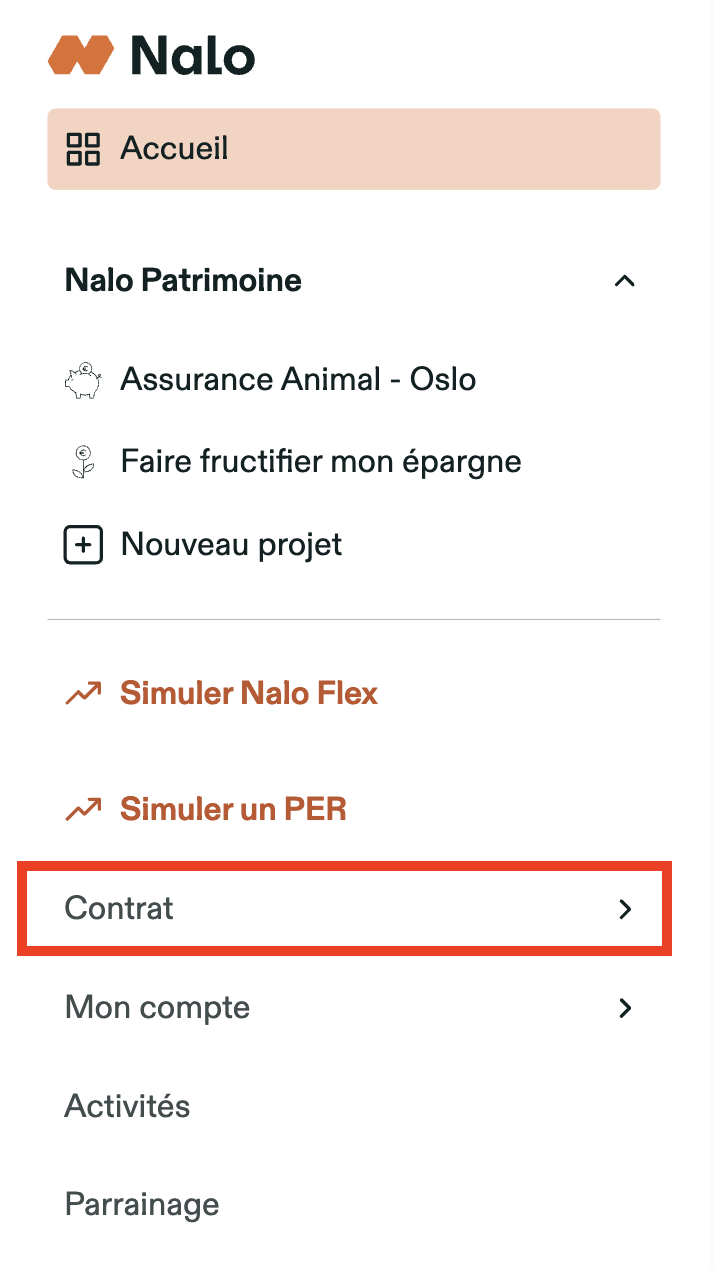This screenshot has height=1268, width=714.
Task: Open Simuler un PER link
Action: point(232,809)
